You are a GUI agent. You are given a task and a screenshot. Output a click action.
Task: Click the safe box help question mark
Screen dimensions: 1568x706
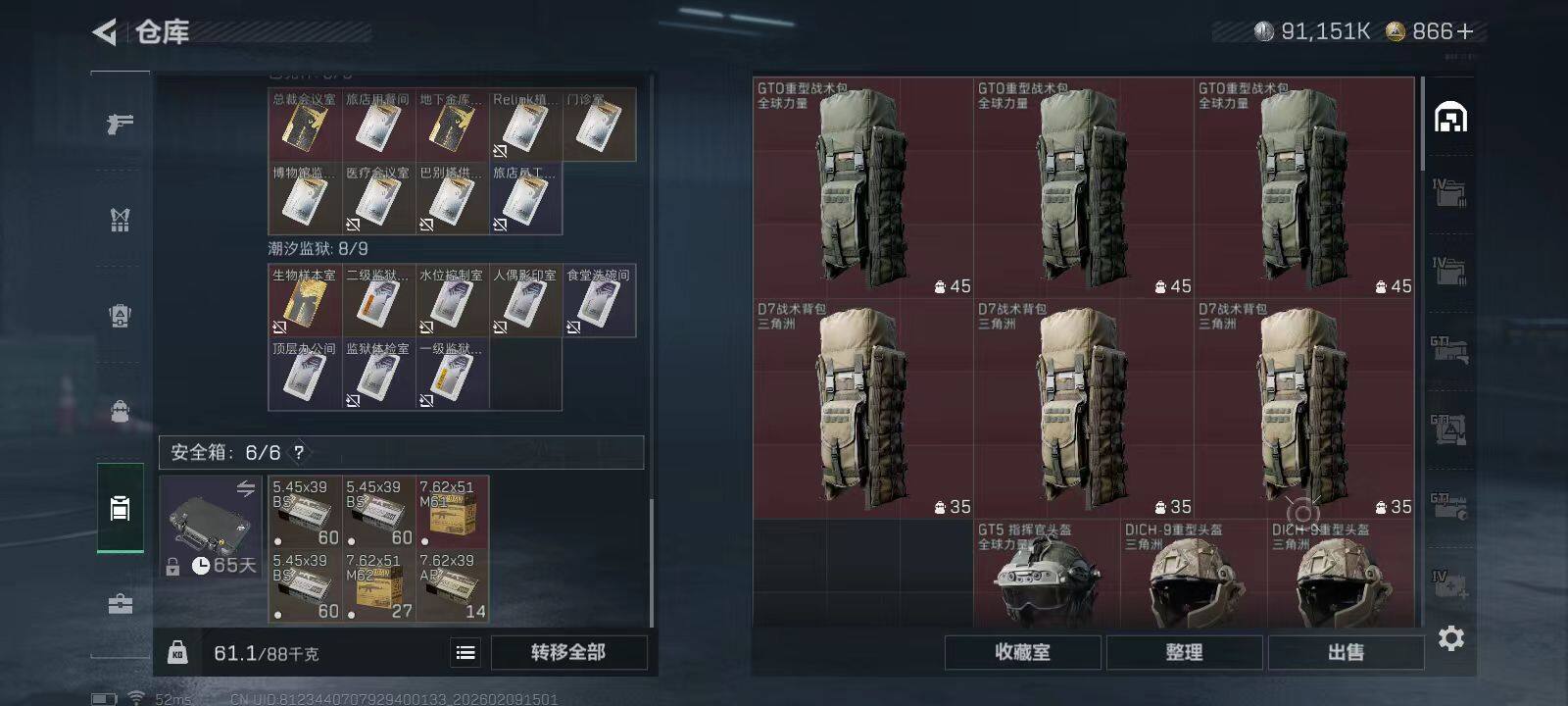point(299,452)
